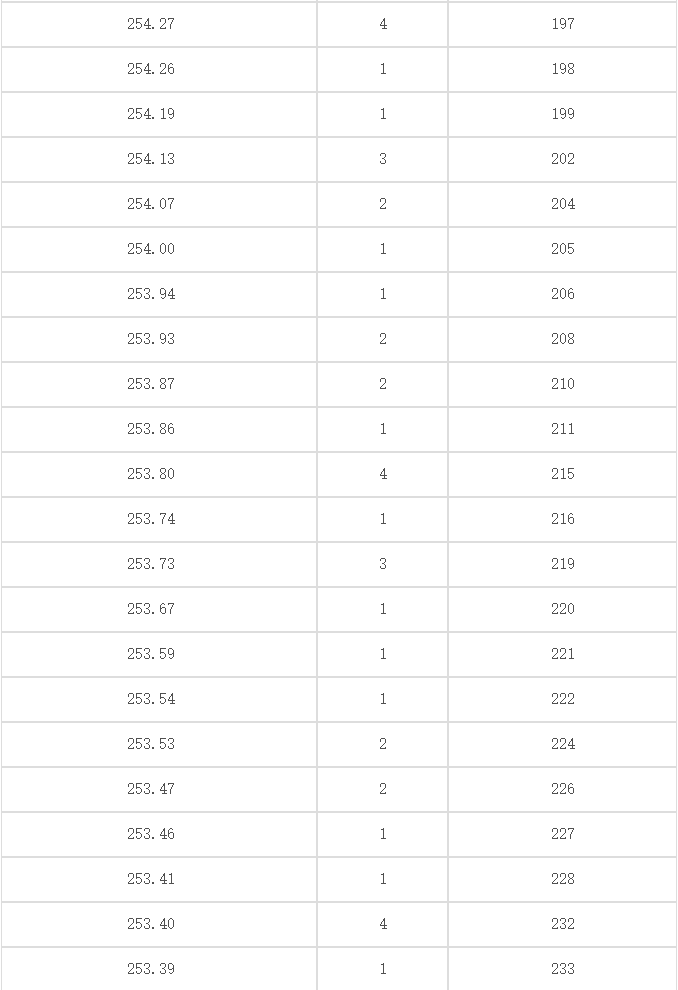Click the score cell 253.86

pyautogui.click(x=158, y=429)
